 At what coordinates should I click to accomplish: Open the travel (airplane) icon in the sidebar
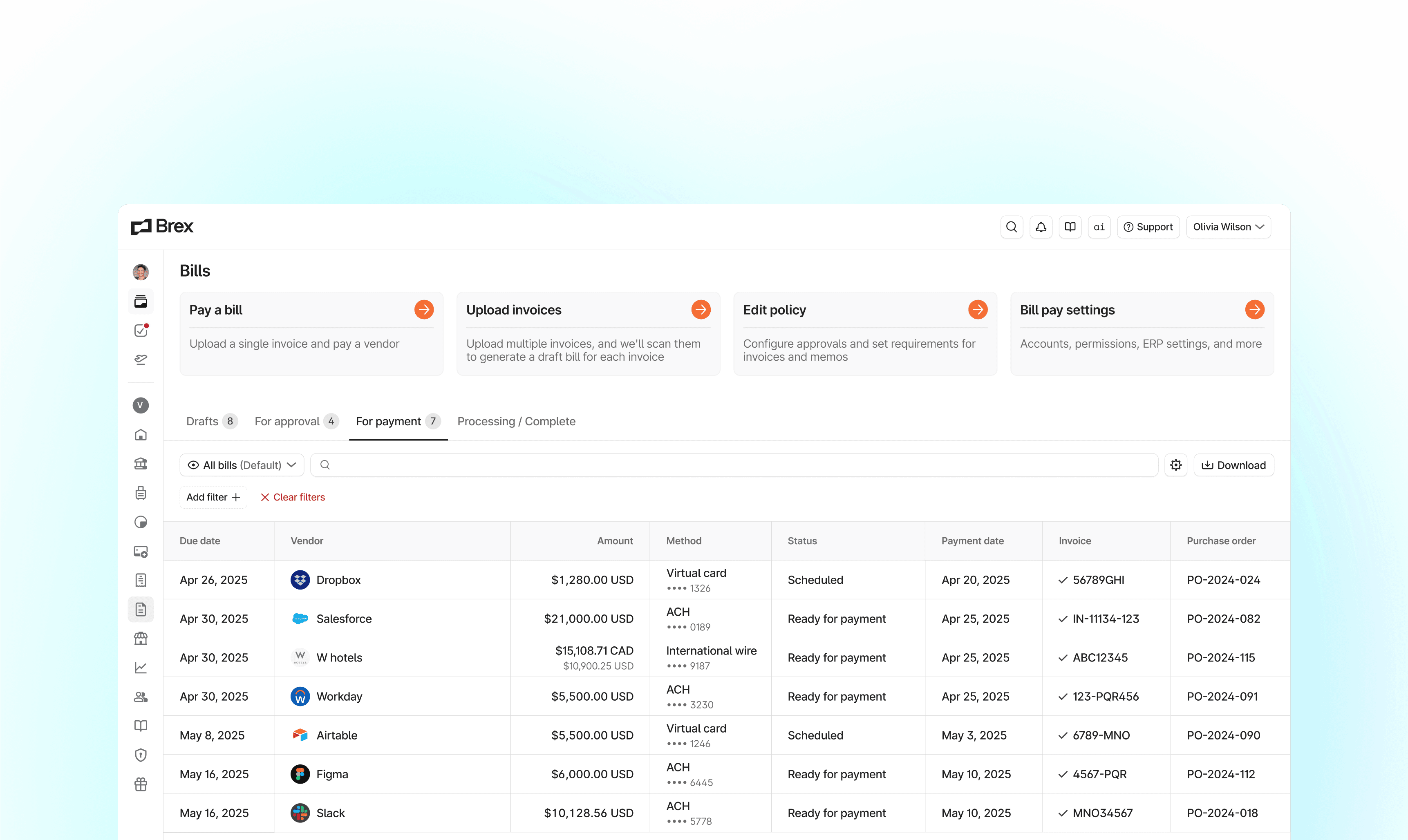click(141, 360)
